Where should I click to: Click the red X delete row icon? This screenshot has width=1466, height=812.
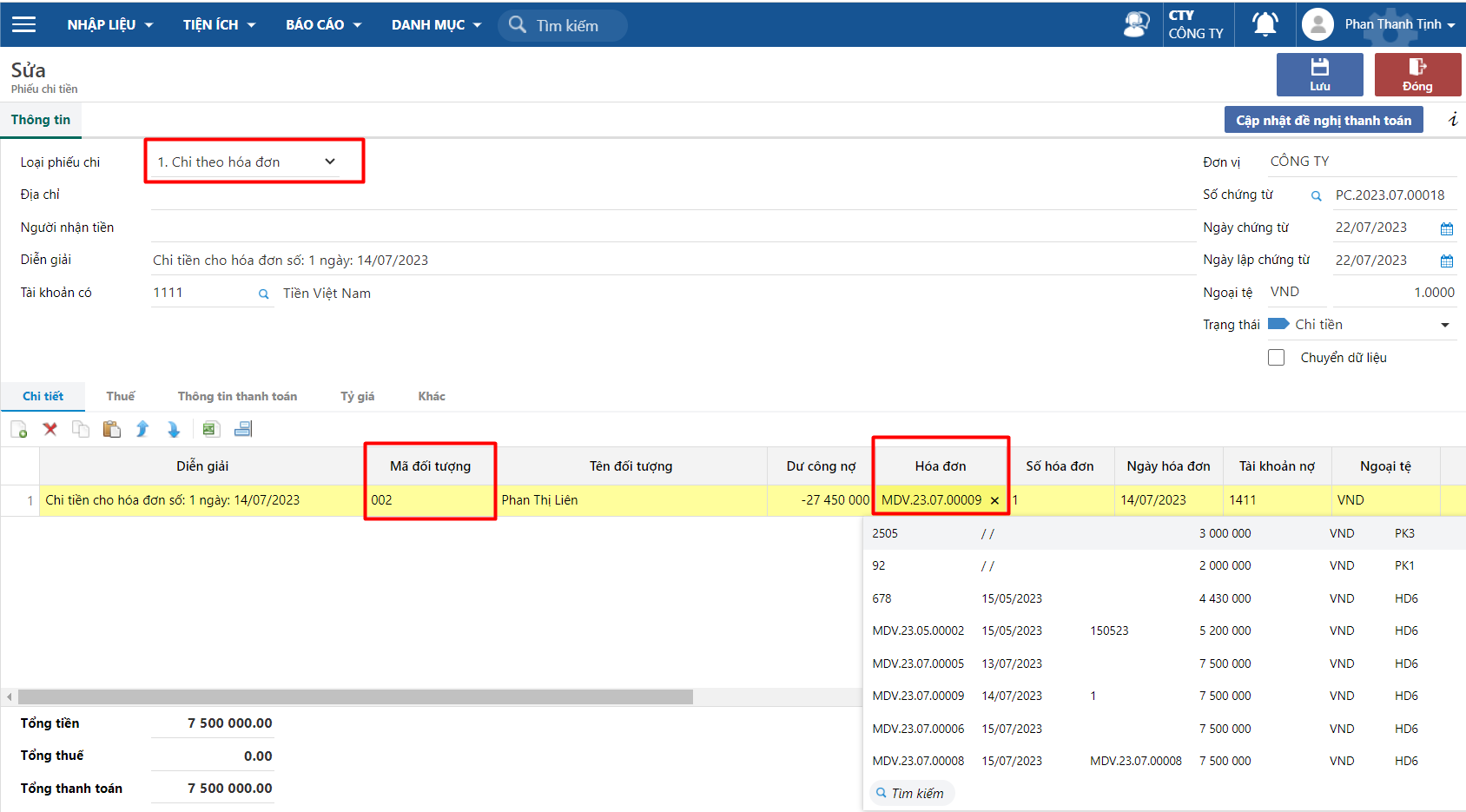(50, 429)
